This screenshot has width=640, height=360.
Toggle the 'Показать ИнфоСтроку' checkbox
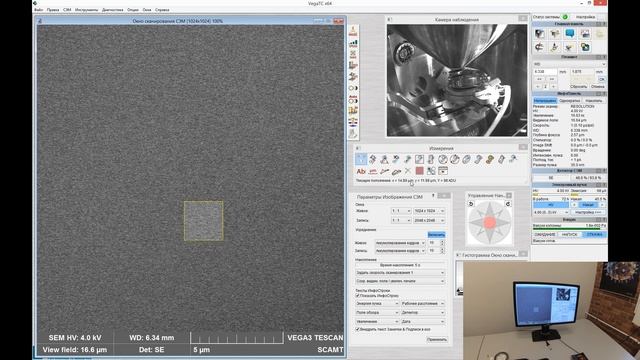[x=358, y=296]
